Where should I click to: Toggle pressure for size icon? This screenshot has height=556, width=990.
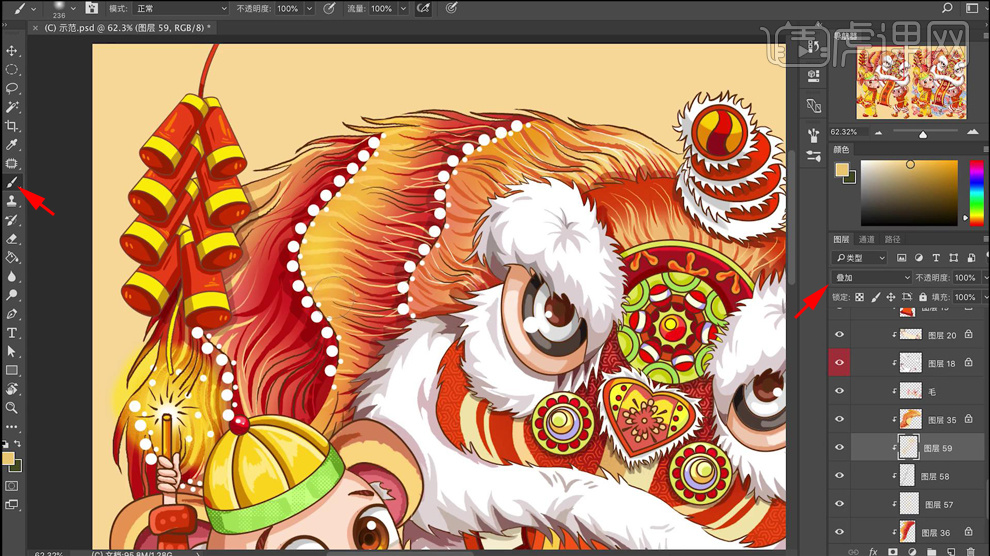451,8
